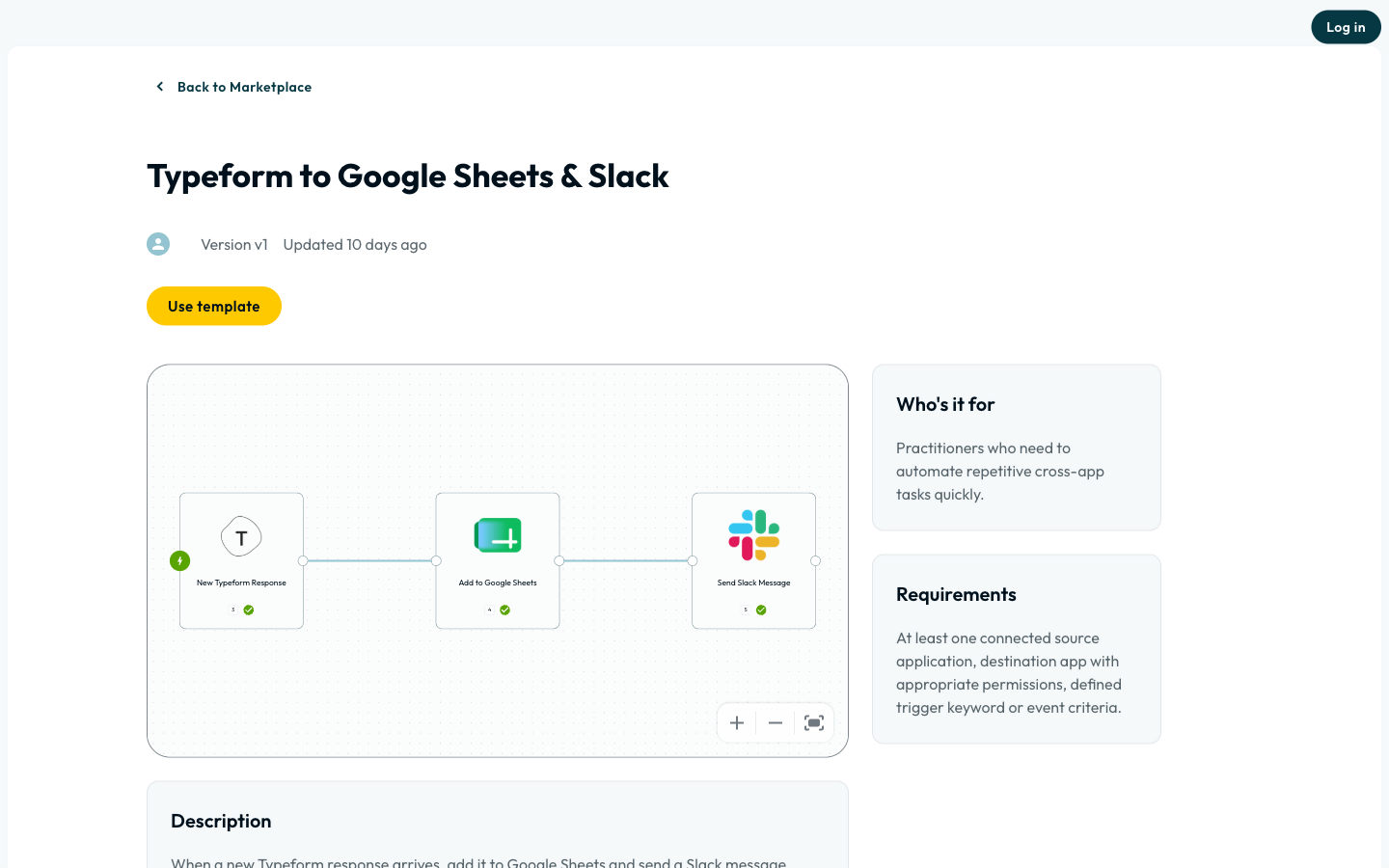1389x868 pixels.
Task: Click the Add to Google Sheets label
Action: pos(498,583)
